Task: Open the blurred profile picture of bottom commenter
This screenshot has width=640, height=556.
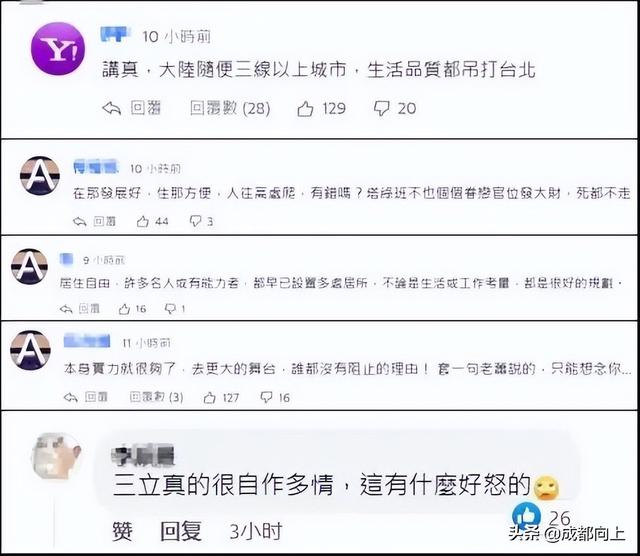Action: [57, 456]
